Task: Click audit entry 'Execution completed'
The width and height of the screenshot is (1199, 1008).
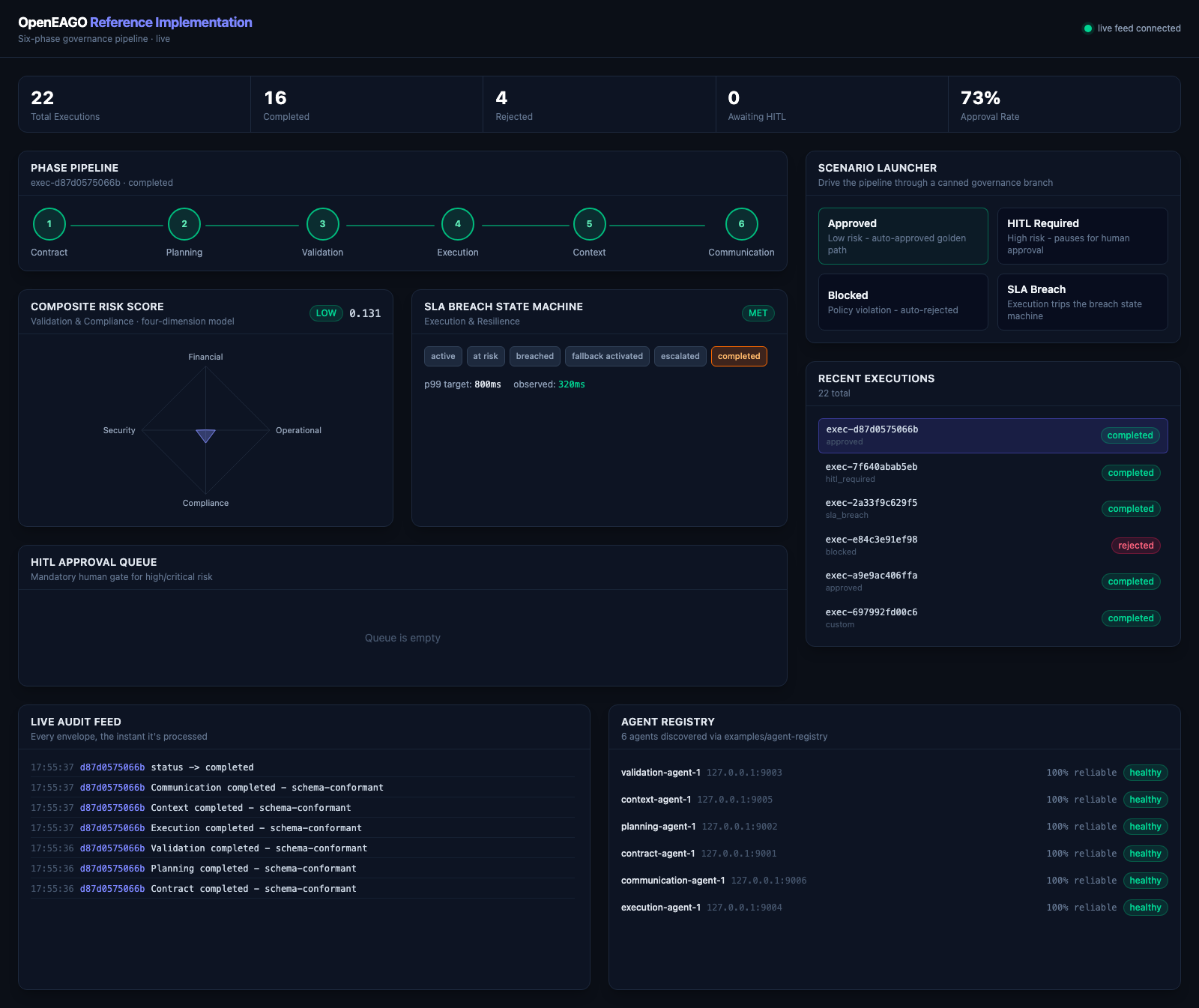Action: point(303,828)
